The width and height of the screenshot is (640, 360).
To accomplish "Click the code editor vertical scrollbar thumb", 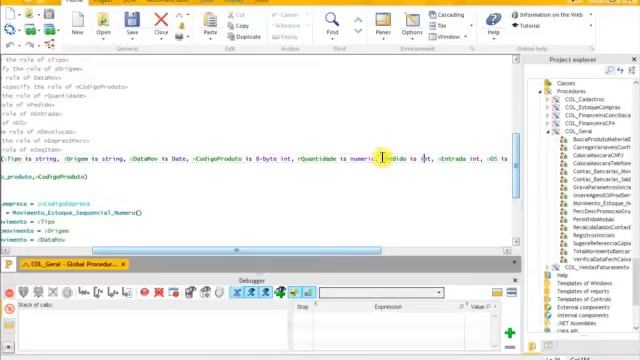I will tap(516, 165).
